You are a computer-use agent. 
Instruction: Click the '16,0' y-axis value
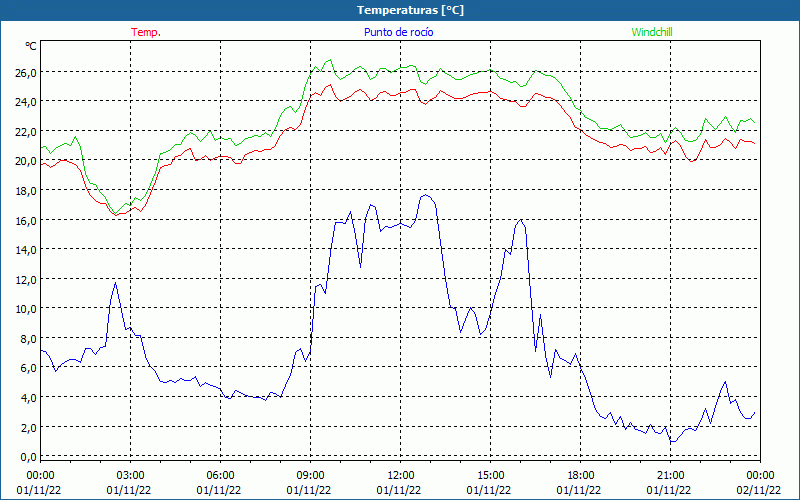point(26,220)
